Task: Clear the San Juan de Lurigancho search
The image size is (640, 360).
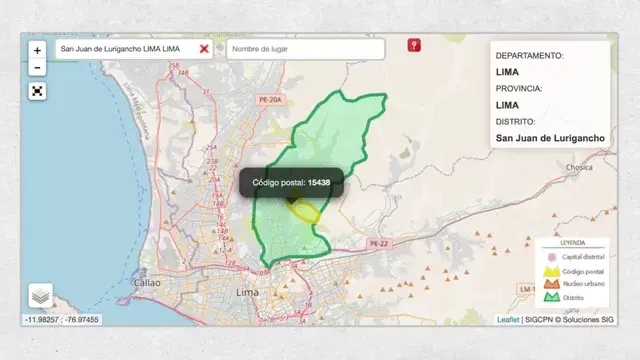Action: pos(204,49)
